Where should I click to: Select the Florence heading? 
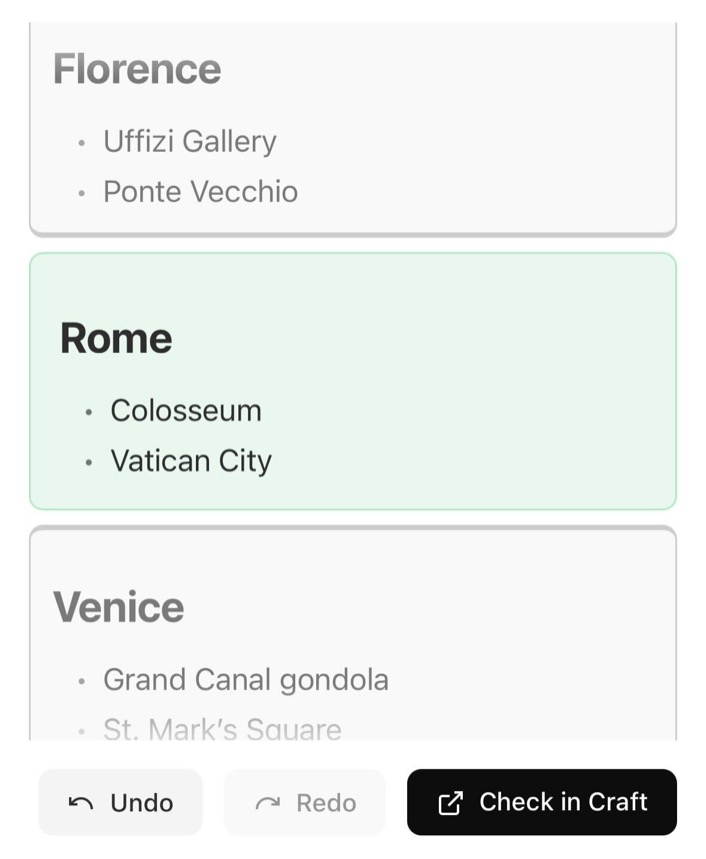137,69
